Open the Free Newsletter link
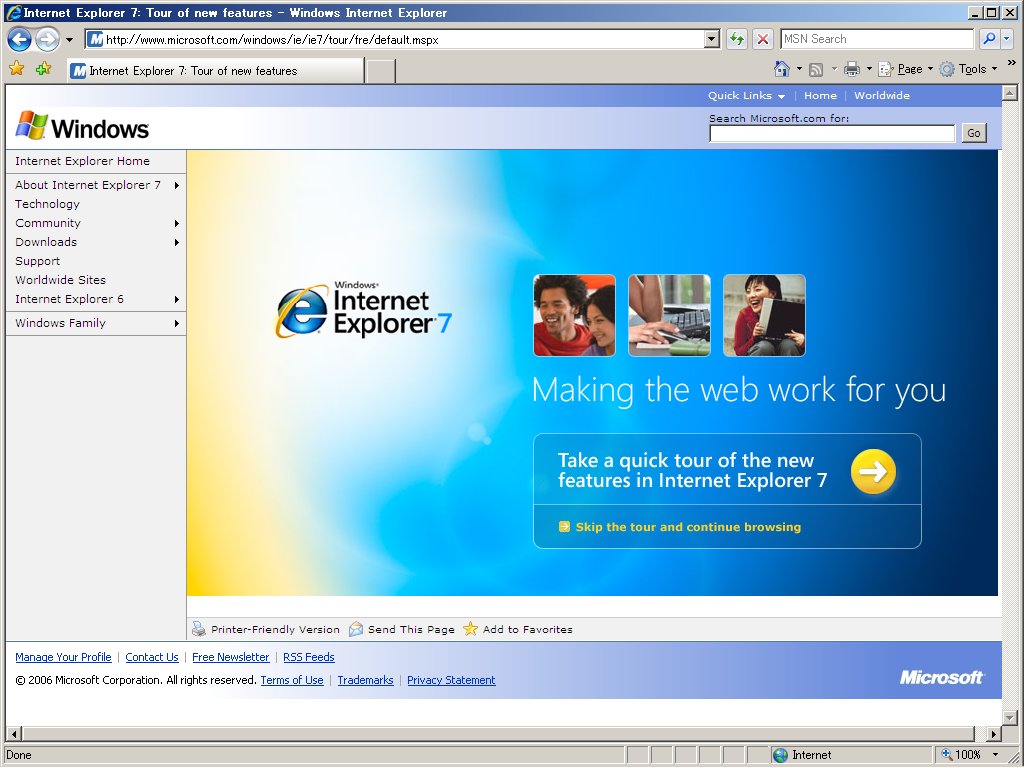 coord(231,657)
